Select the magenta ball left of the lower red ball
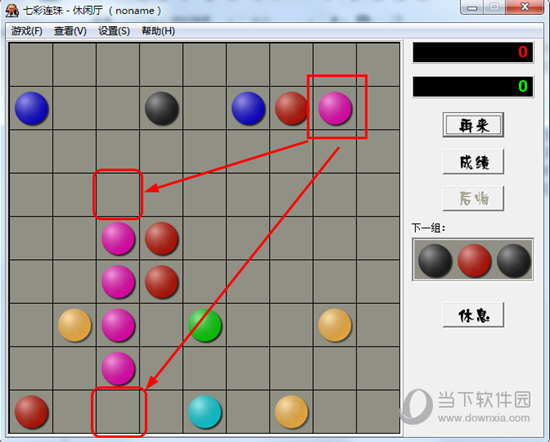The width and height of the screenshot is (550, 442). pyautogui.click(x=118, y=282)
